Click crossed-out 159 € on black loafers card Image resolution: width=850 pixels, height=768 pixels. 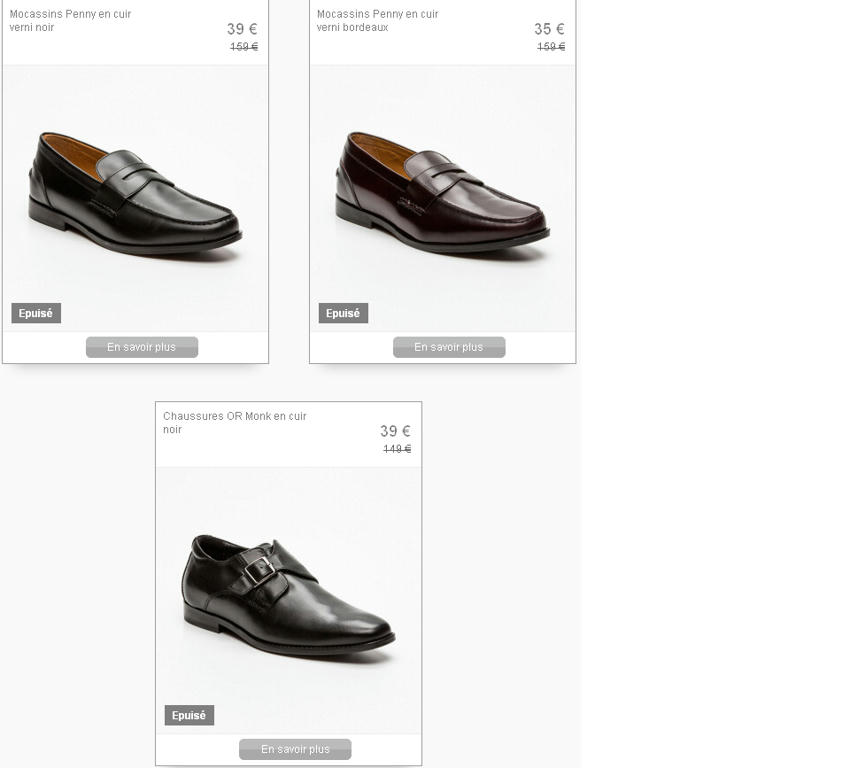tap(244, 47)
